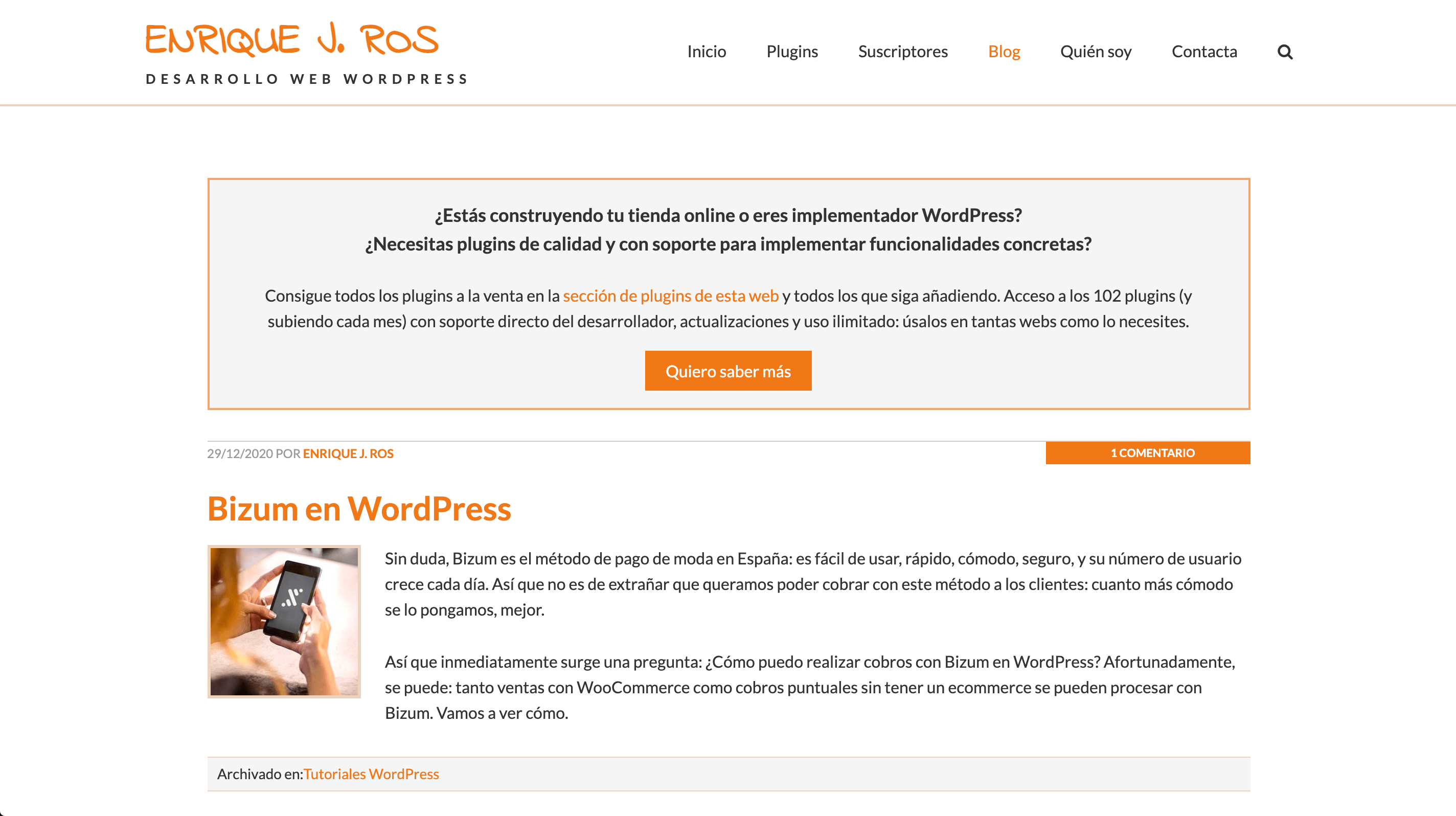Open the Contacta menu item
This screenshot has width=1456, height=816.
1204,52
